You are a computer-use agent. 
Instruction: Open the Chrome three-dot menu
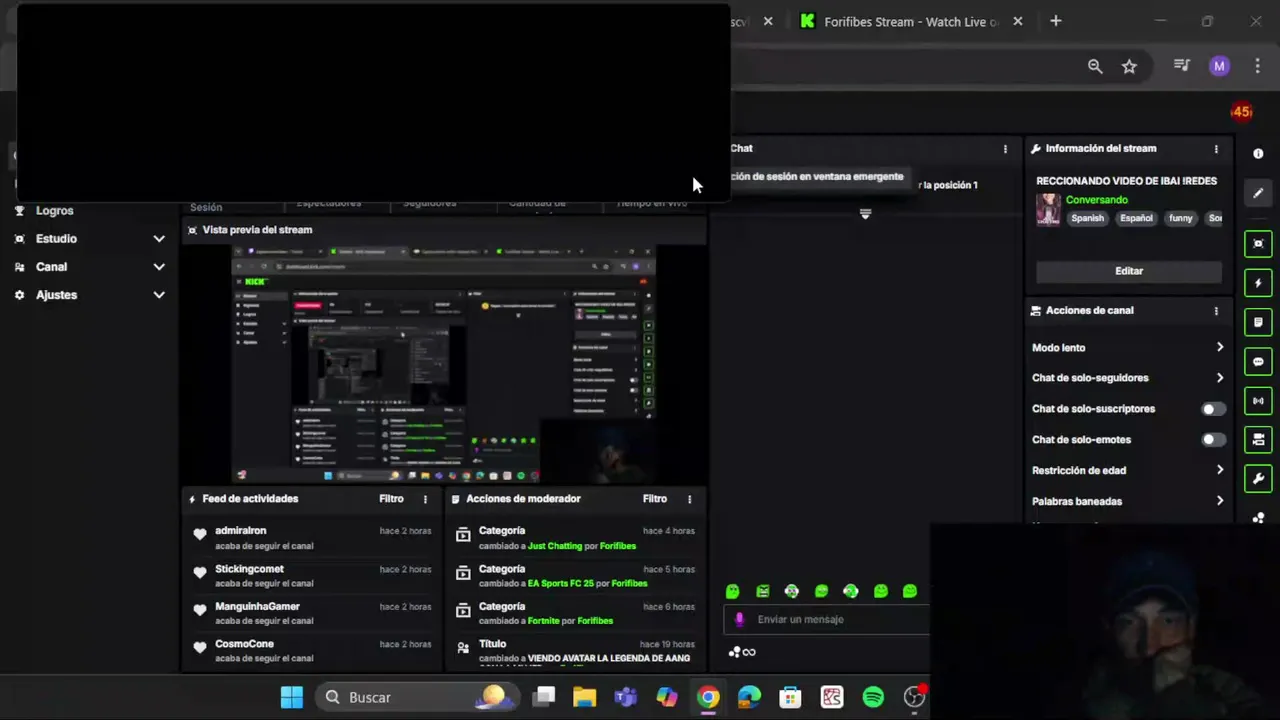tap(1258, 66)
